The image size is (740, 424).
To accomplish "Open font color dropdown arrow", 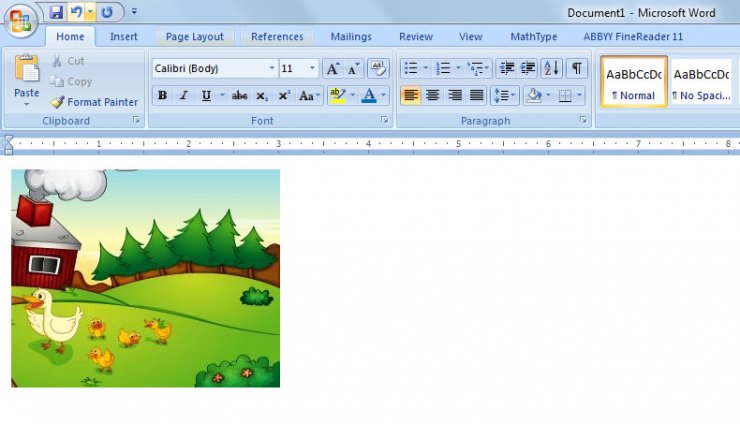I will click(384, 95).
